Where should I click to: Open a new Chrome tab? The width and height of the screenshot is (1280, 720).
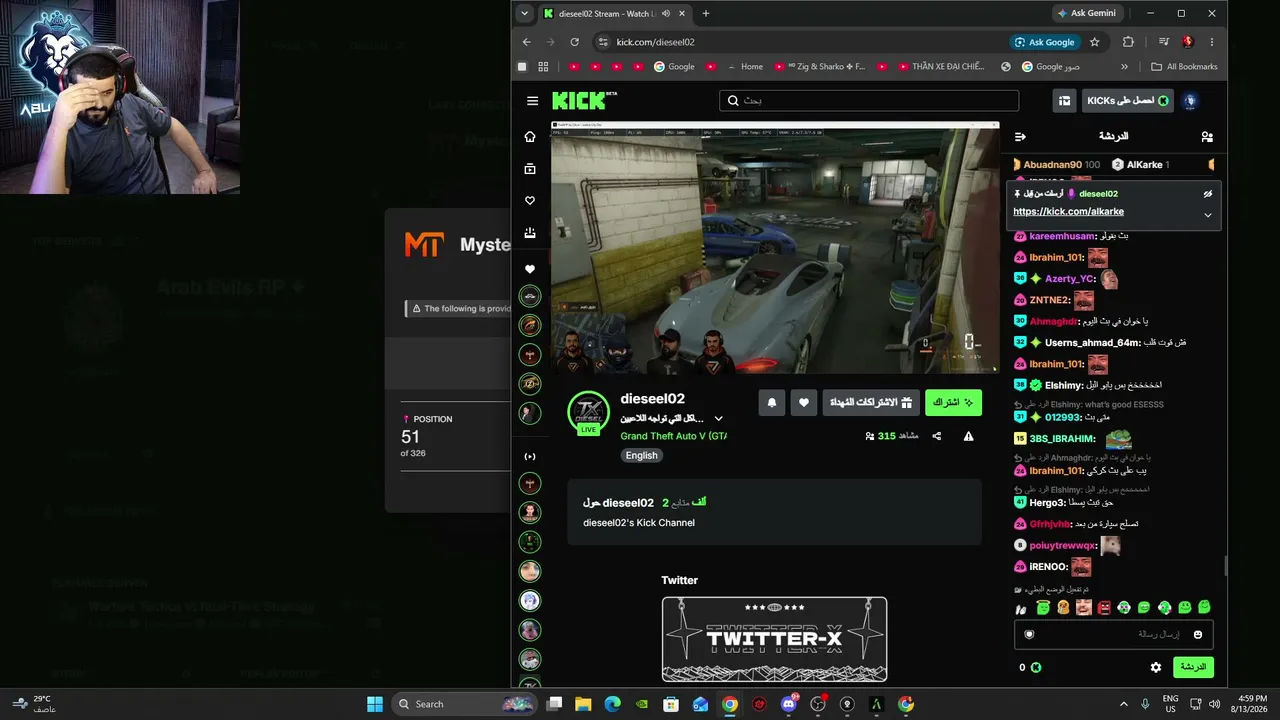coord(706,13)
